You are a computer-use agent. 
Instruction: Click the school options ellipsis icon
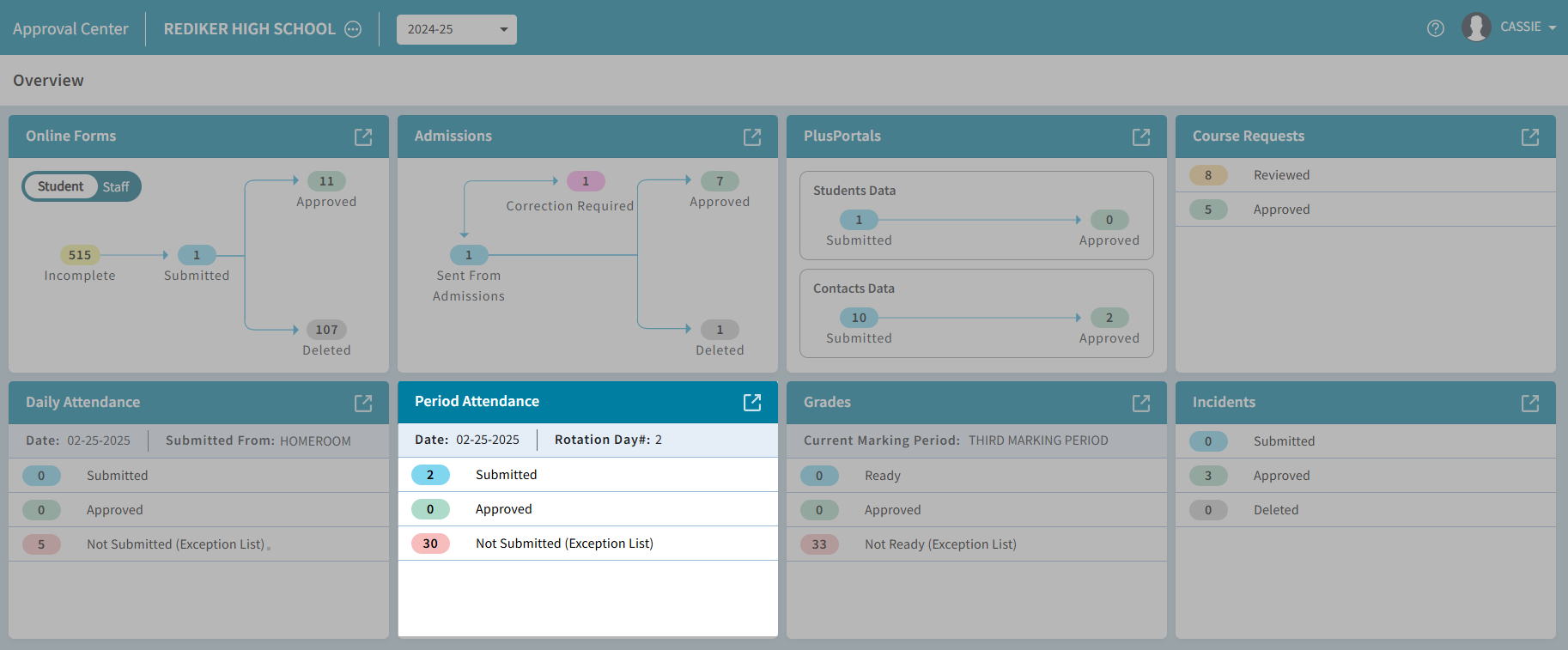353,29
